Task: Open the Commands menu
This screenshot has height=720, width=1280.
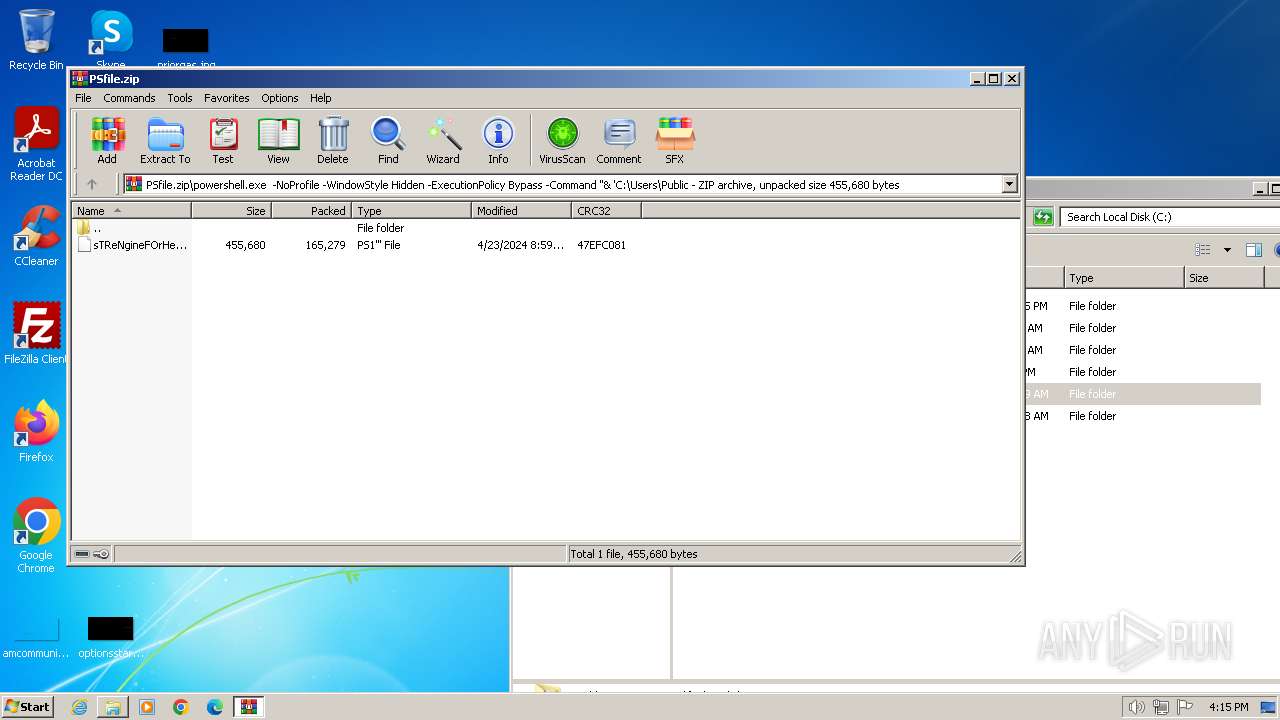Action: [x=129, y=98]
